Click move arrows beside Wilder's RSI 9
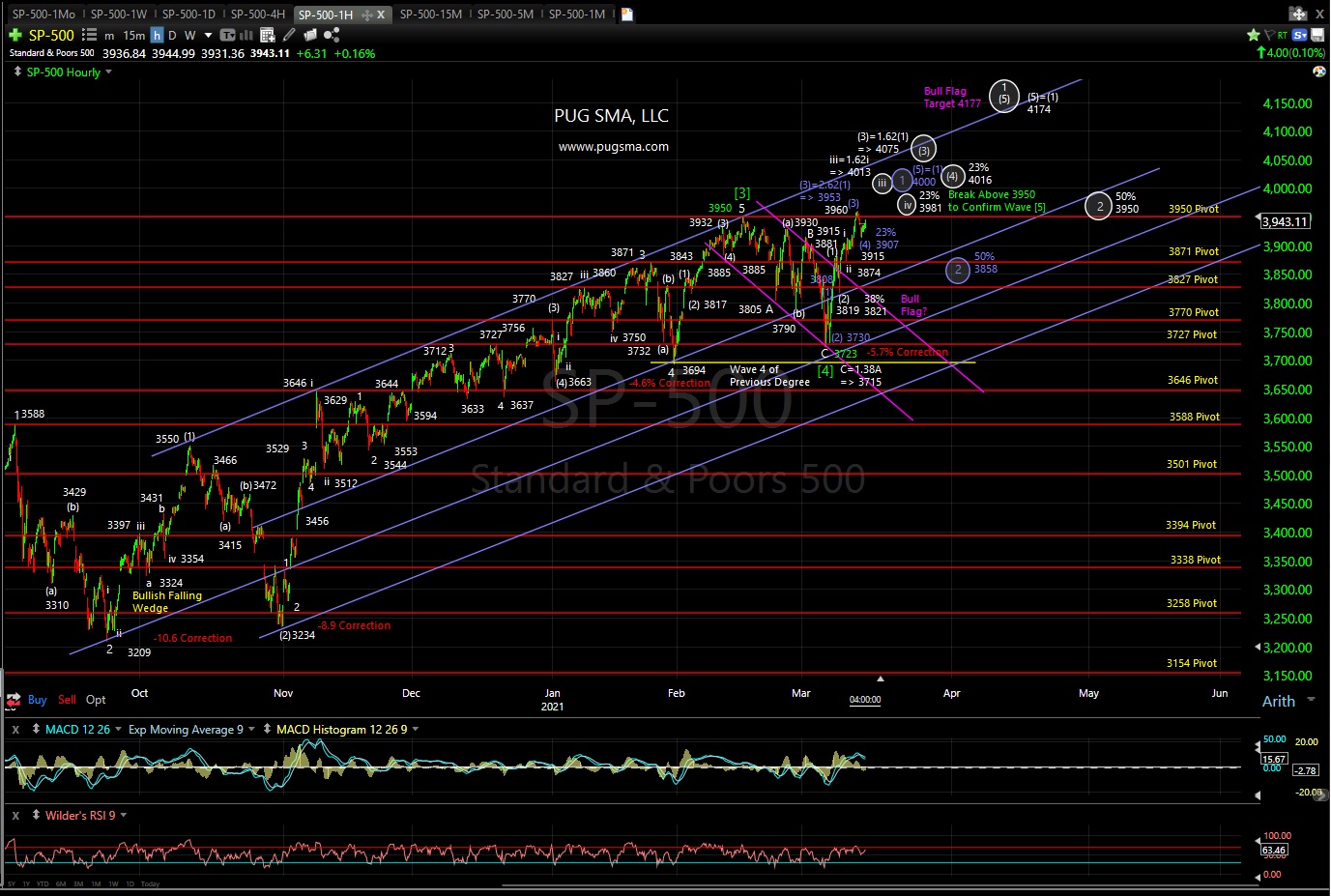 (x=36, y=815)
